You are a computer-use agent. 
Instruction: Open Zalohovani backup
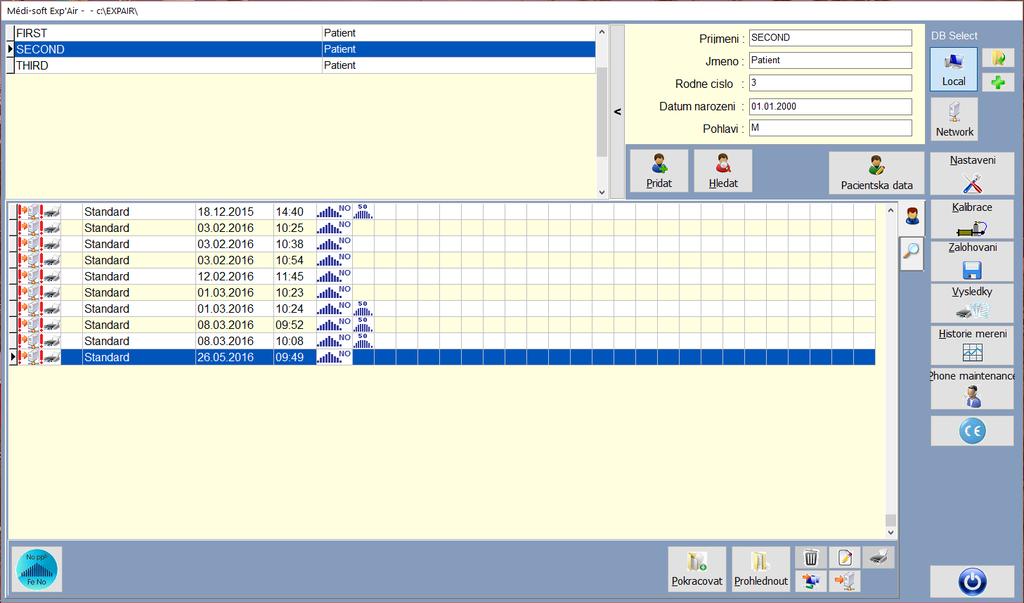point(972,261)
